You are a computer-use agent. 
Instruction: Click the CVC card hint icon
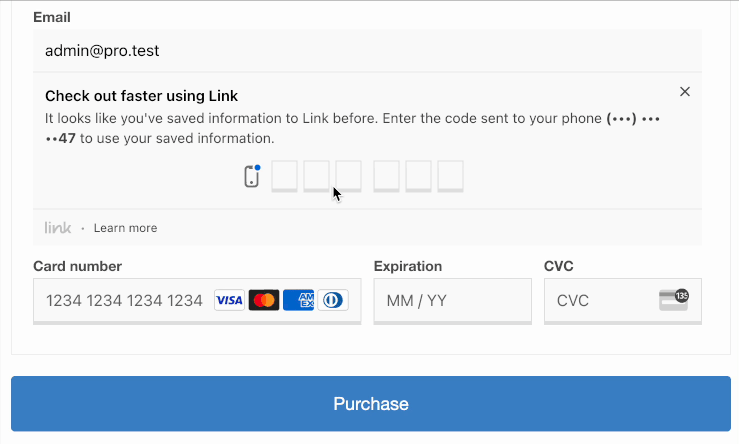(673, 300)
